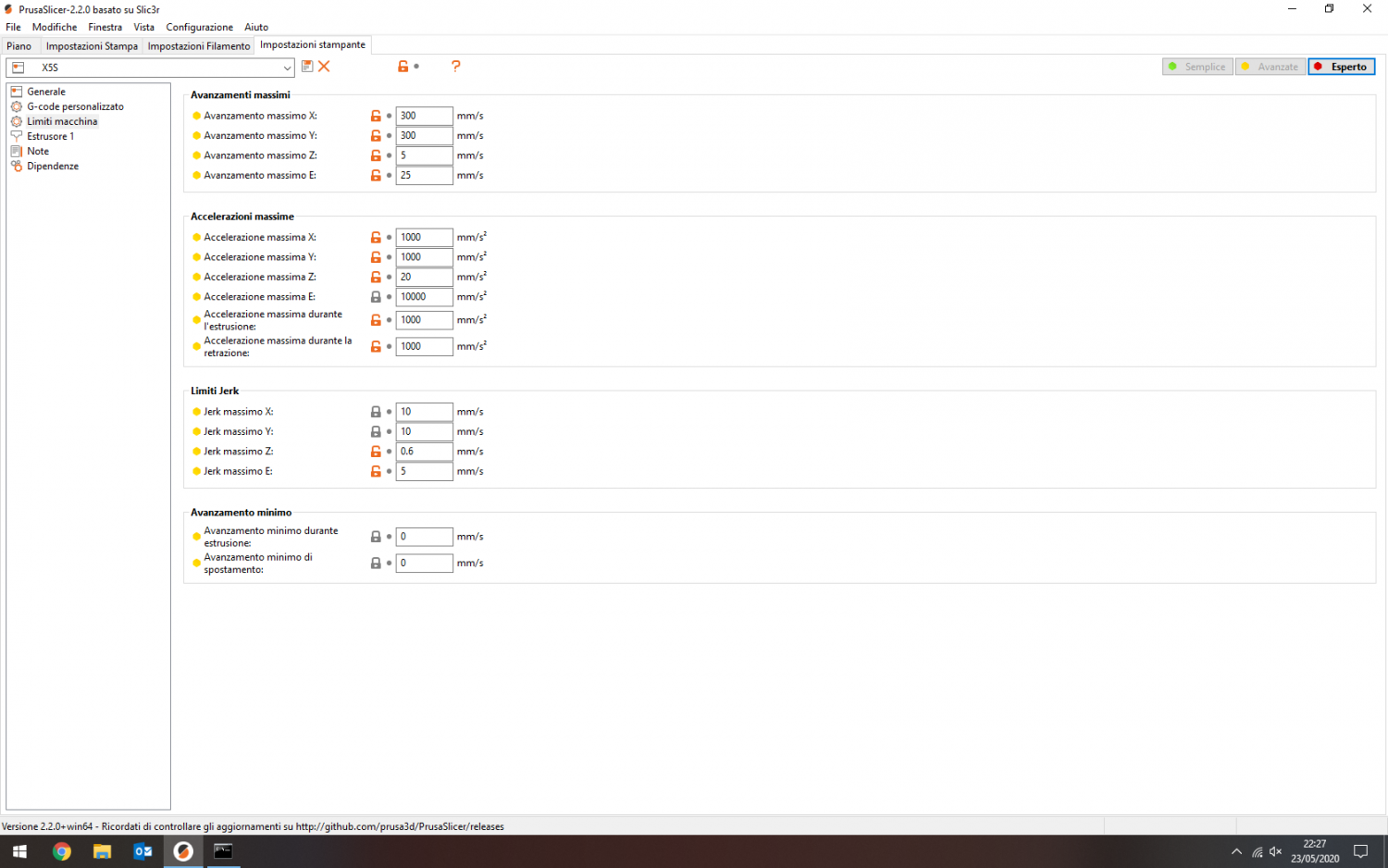
Task: Open the command prompt window from the taskbar
Action: pyautogui.click(x=223, y=851)
